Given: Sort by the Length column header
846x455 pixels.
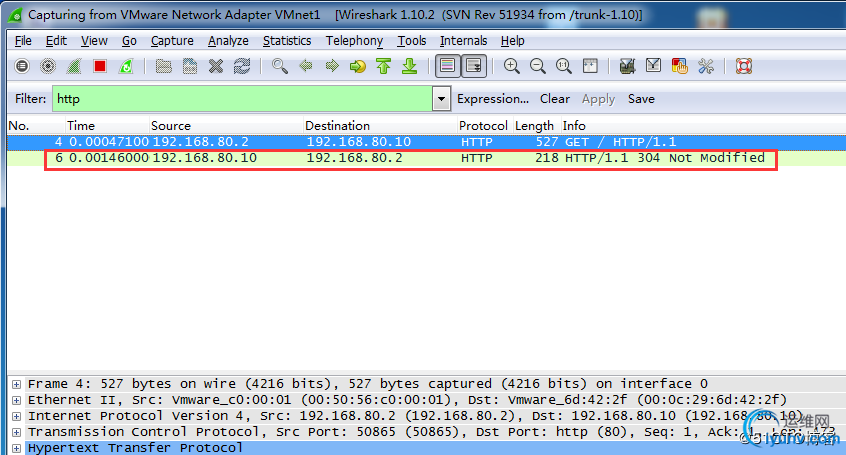Looking at the screenshot, I should 536,126.
